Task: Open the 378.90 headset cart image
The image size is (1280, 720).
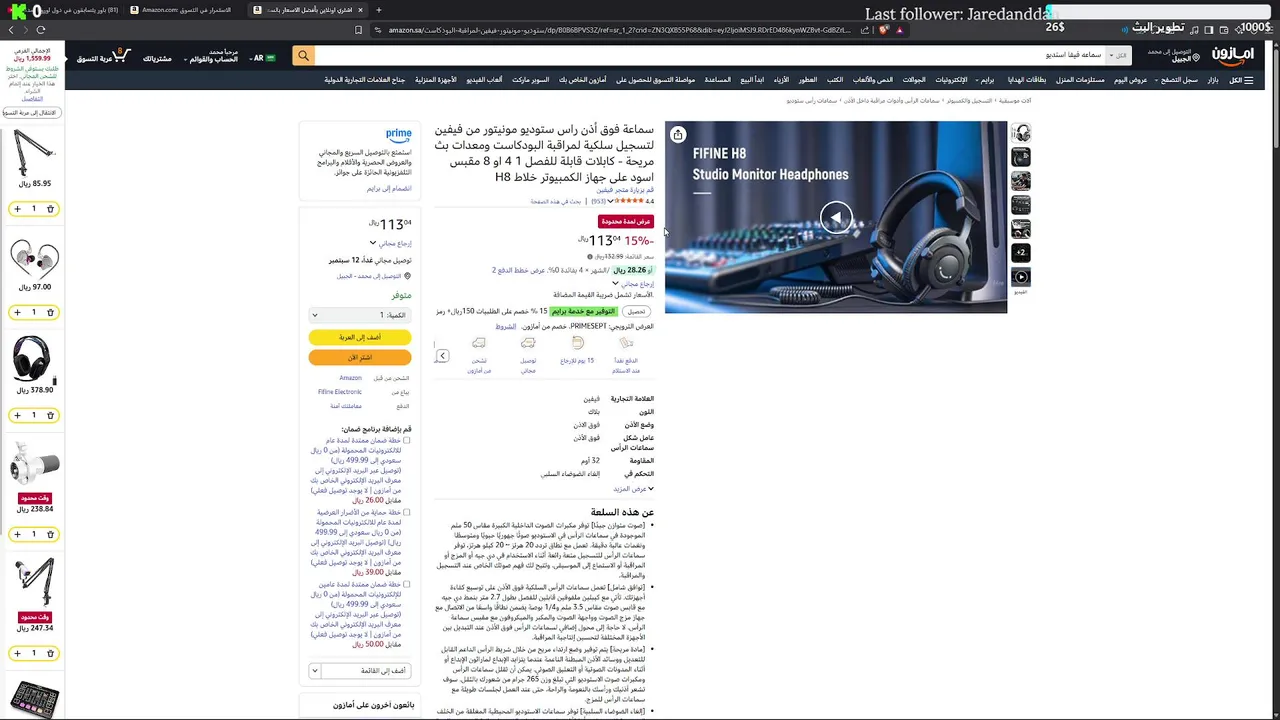Action: [x=34, y=358]
